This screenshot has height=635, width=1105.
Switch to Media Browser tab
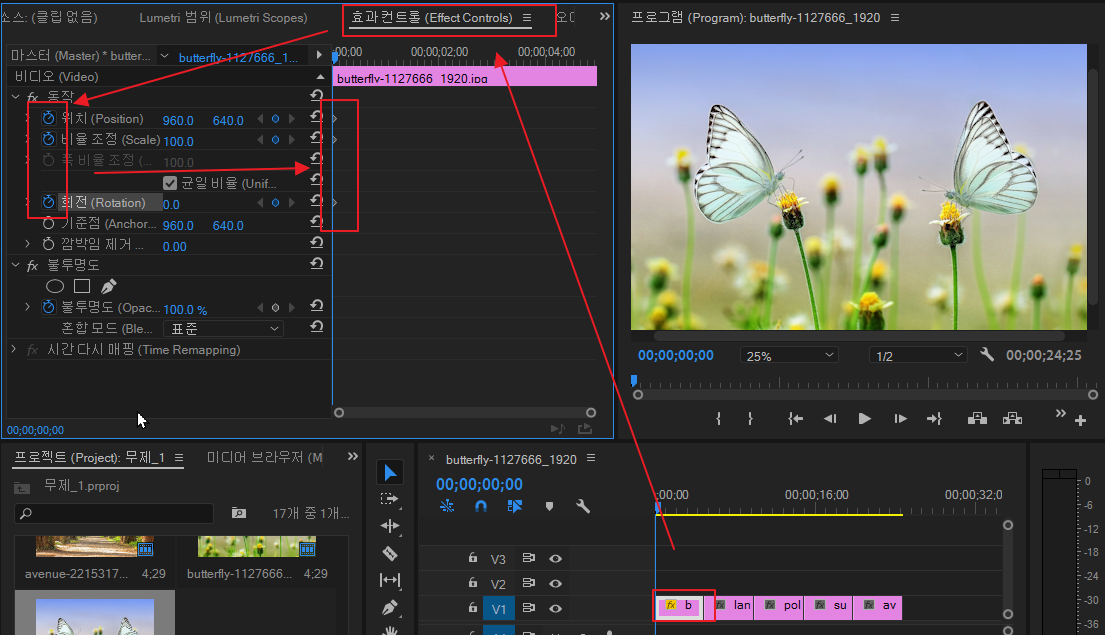point(264,457)
